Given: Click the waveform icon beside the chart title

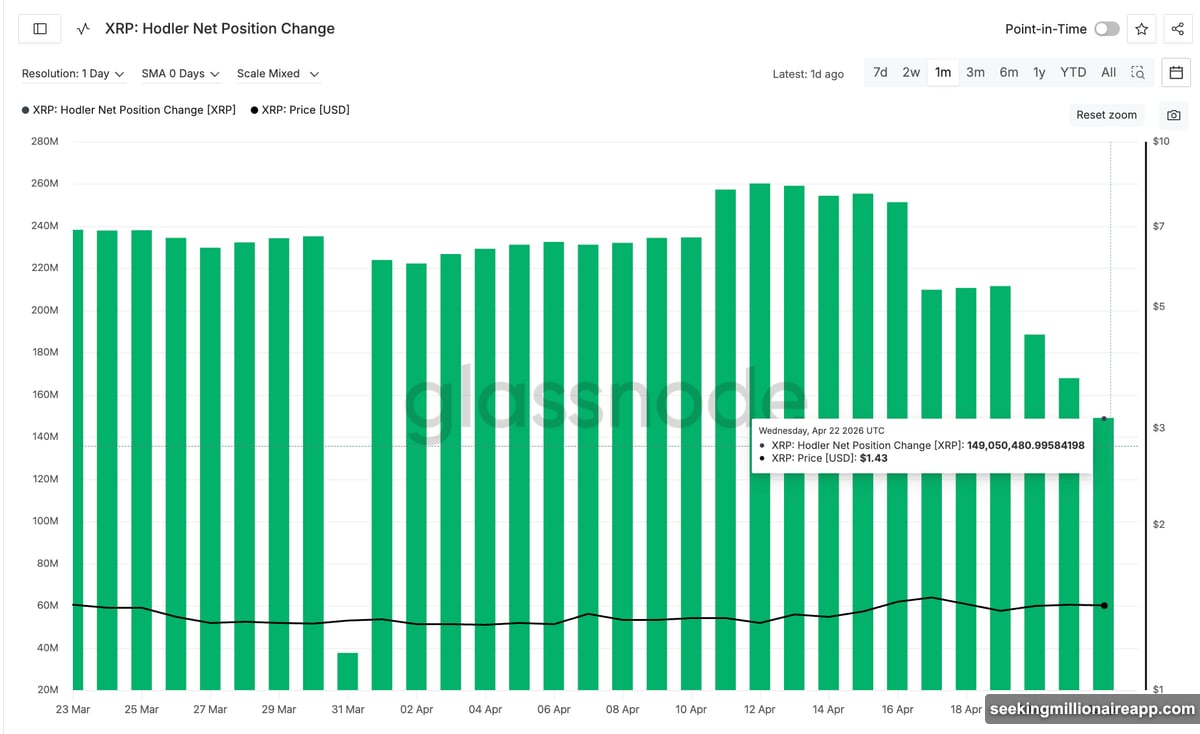Looking at the screenshot, I should click(x=83, y=29).
